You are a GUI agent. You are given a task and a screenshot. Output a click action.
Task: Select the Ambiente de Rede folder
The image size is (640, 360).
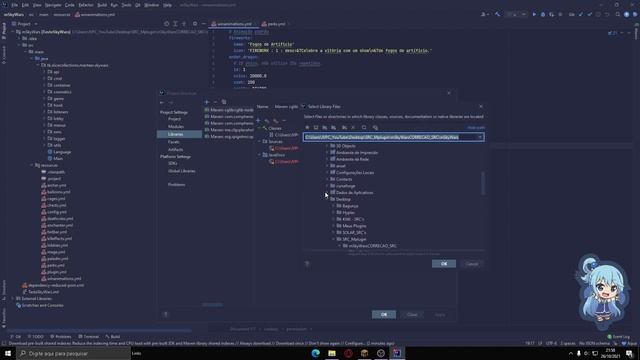click(x=352, y=159)
